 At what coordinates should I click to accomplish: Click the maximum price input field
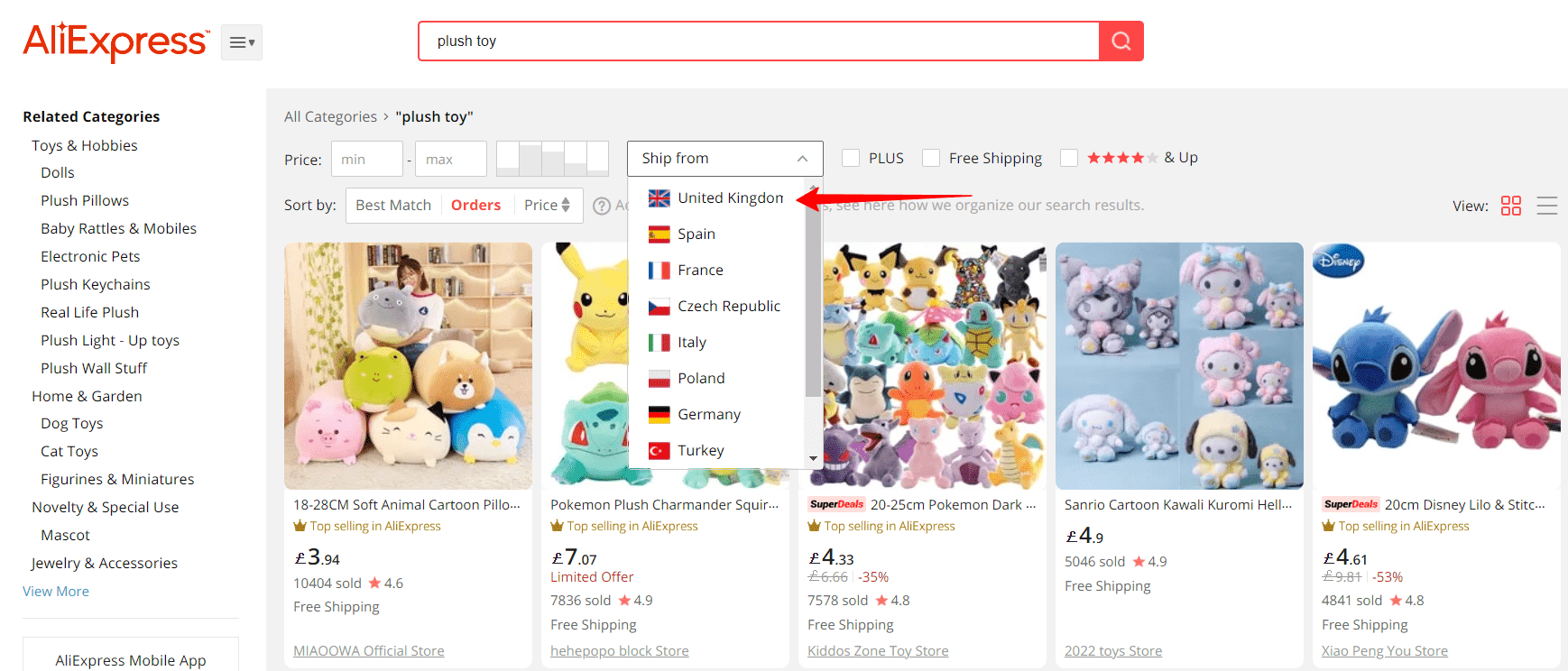pos(451,159)
